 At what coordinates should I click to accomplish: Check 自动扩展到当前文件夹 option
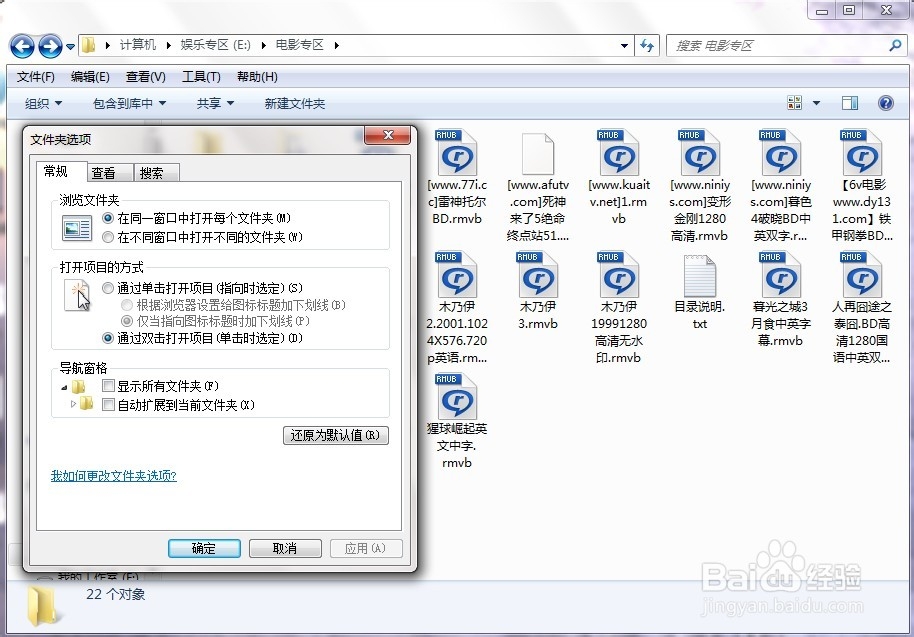point(108,403)
